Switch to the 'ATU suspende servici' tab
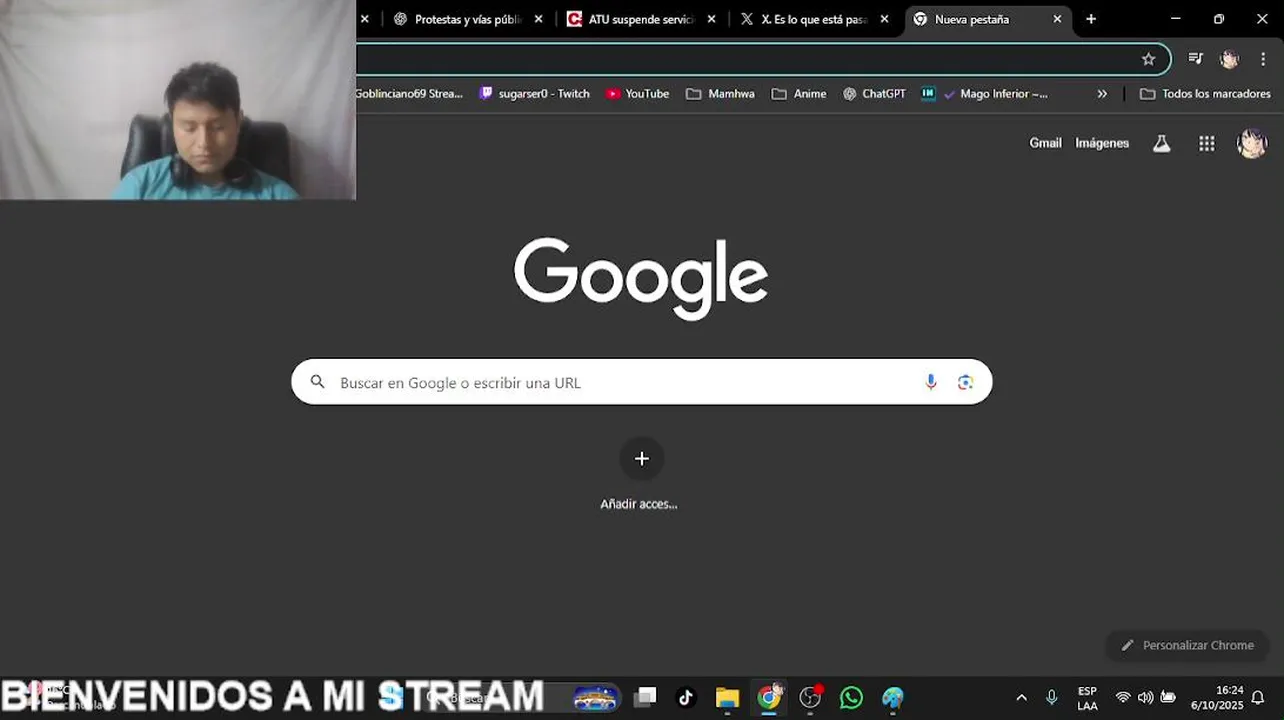The width and height of the screenshot is (1284, 720). [641, 19]
